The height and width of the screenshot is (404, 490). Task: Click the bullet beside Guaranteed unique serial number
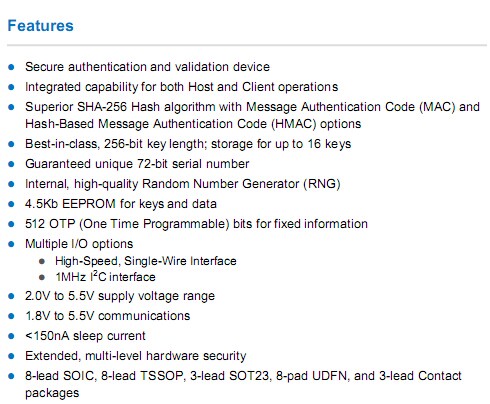point(11,164)
